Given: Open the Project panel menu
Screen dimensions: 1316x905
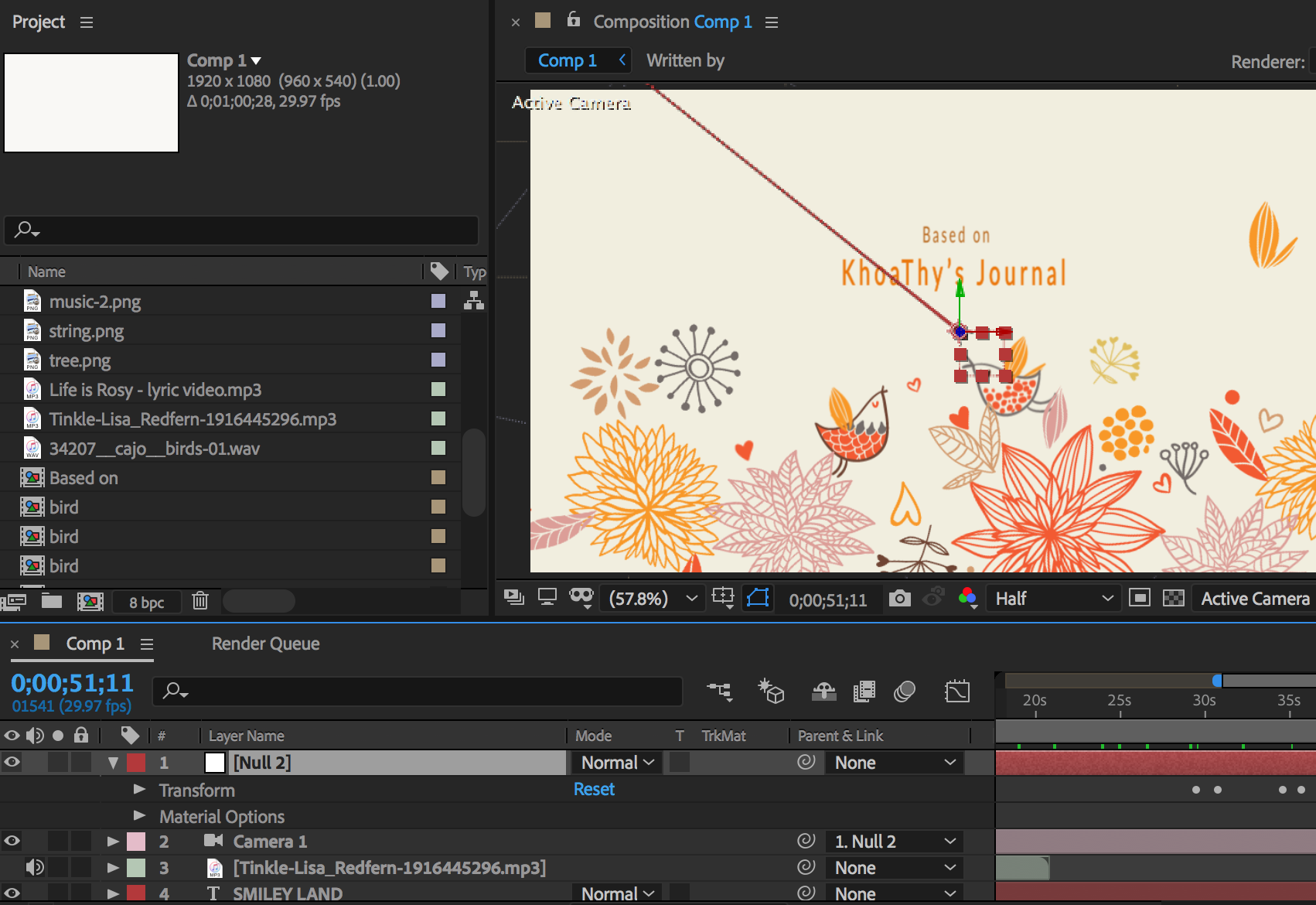Looking at the screenshot, I should (x=87, y=22).
